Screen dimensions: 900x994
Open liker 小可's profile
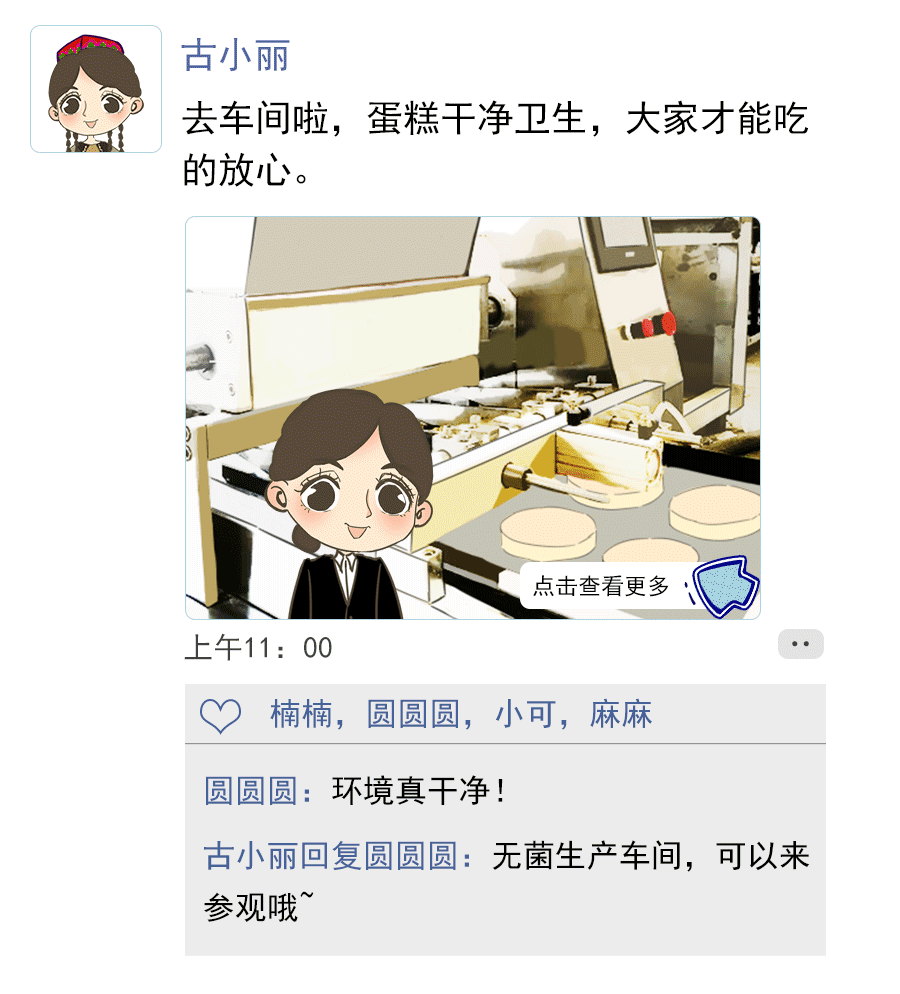click(x=525, y=714)
